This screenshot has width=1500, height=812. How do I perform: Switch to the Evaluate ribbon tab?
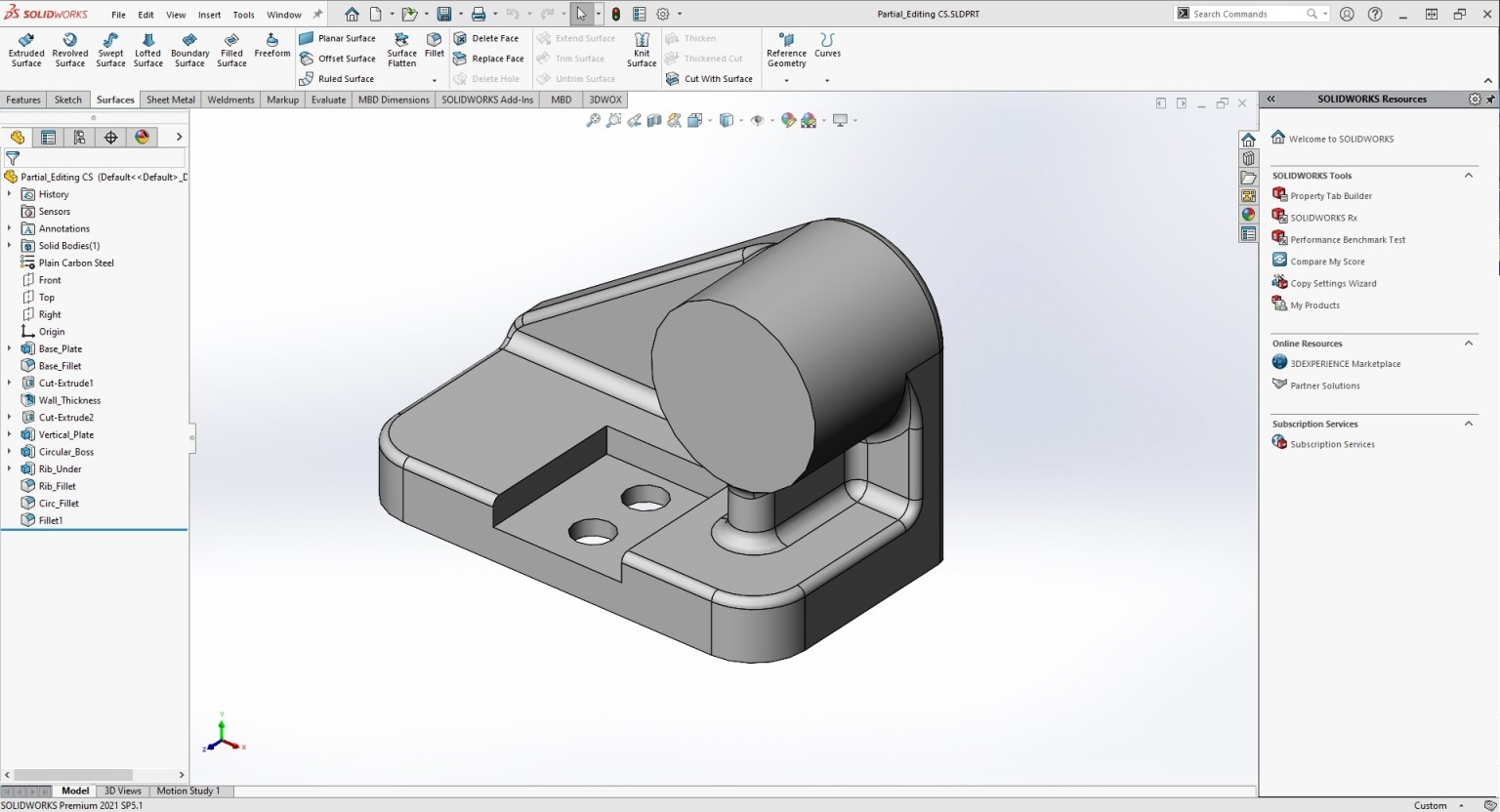click(x=328, y=99)
